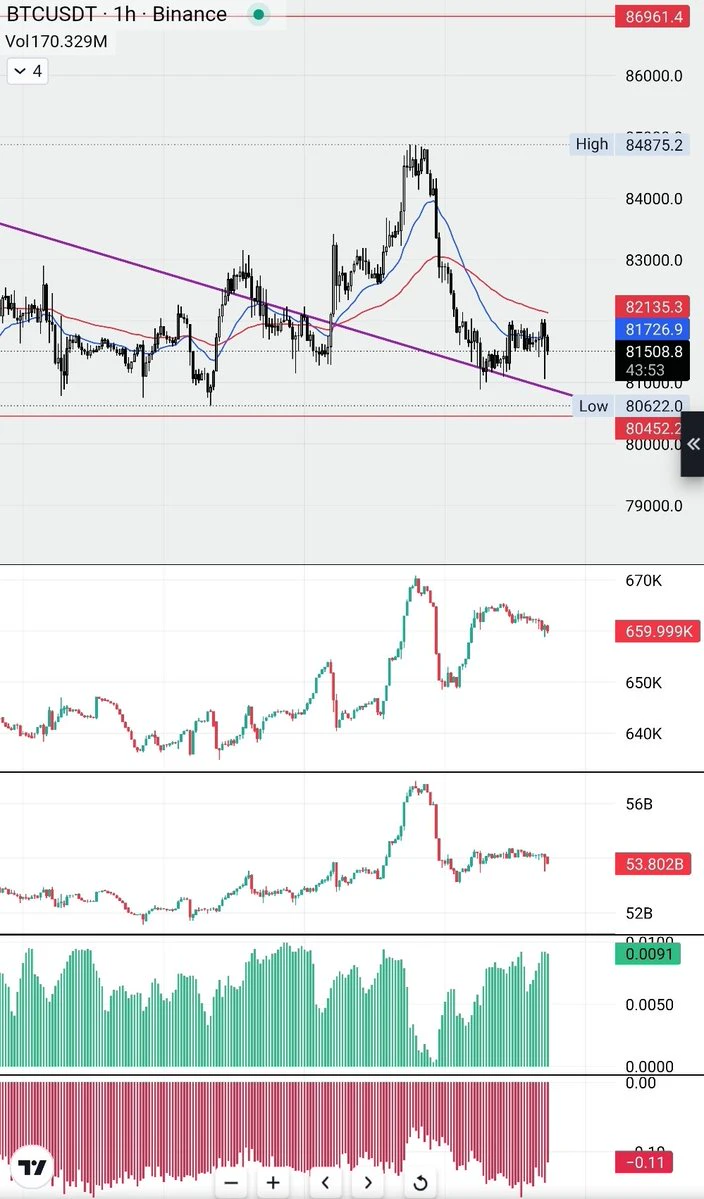Click the Low 80622.0 price label
Viewport: 704px width, 1199px height.
tap(654, 406)
